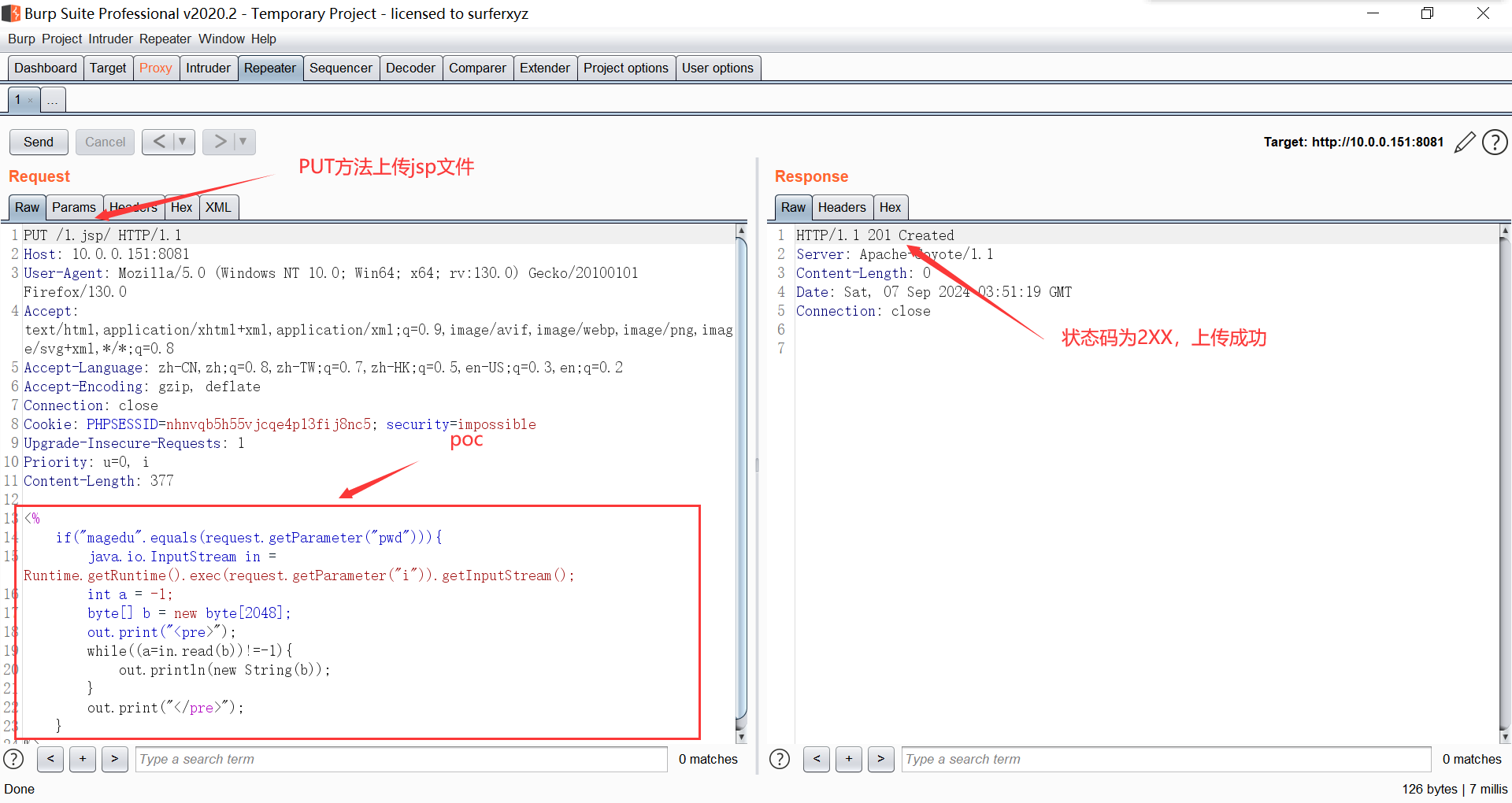1512x803 pixels.
Task: Click the plus search options under Response
Action: (849, 759)
